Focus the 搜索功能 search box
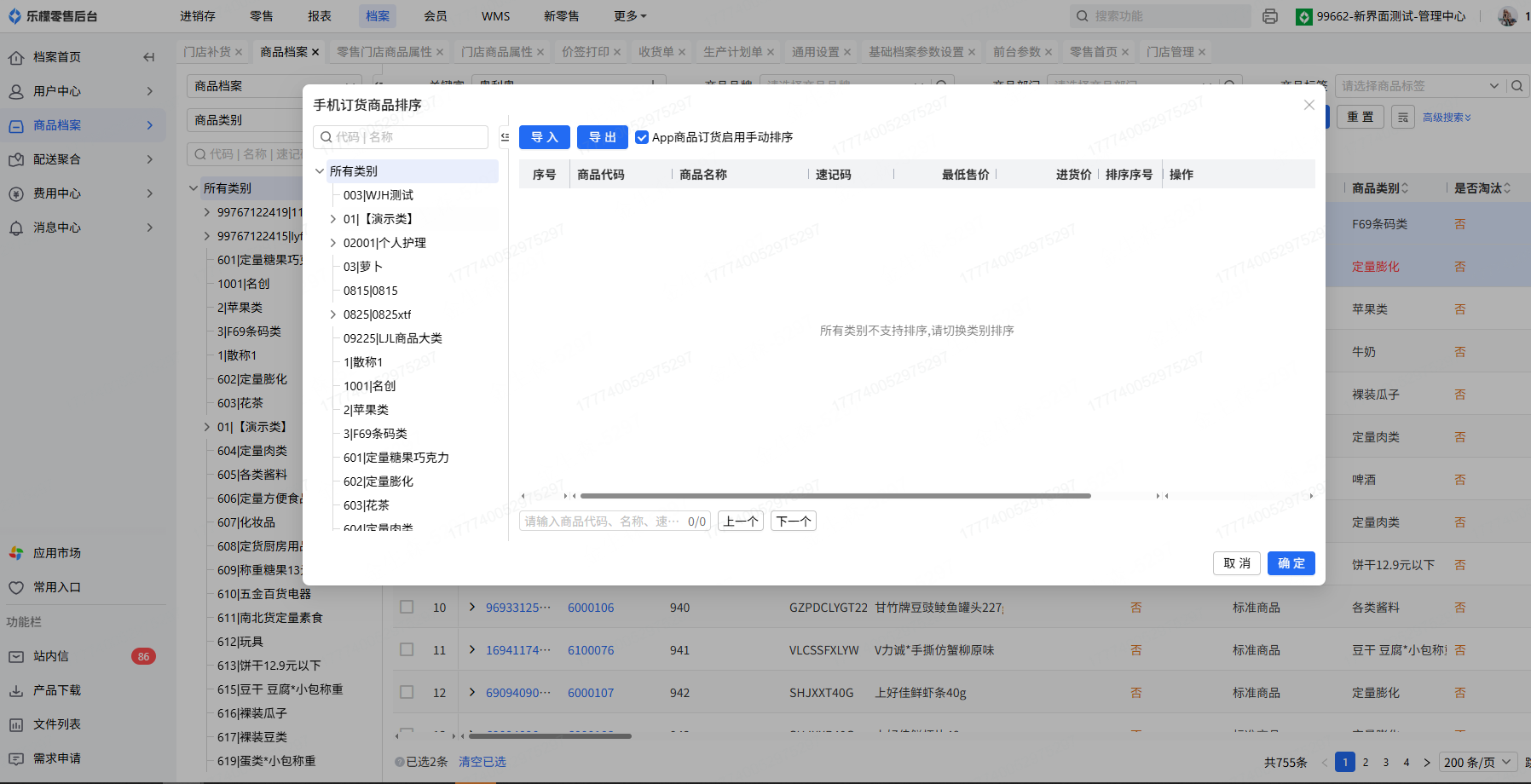Screen dimensions: 1531x784 [x=1161, y=16]
